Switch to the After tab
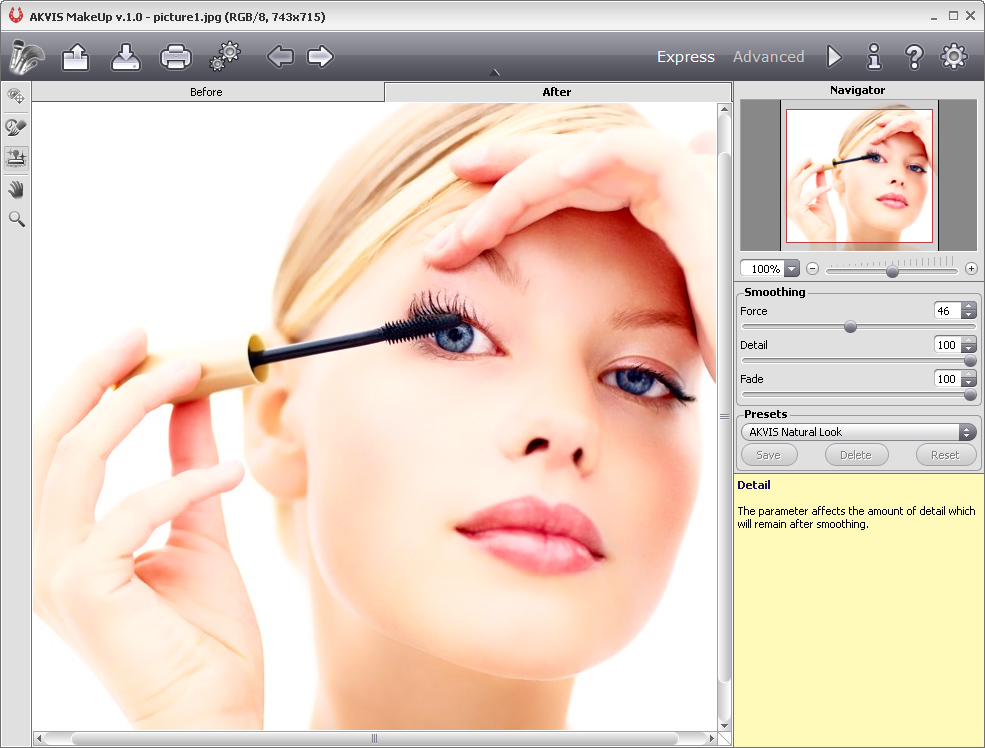 (x=558, y=92)
